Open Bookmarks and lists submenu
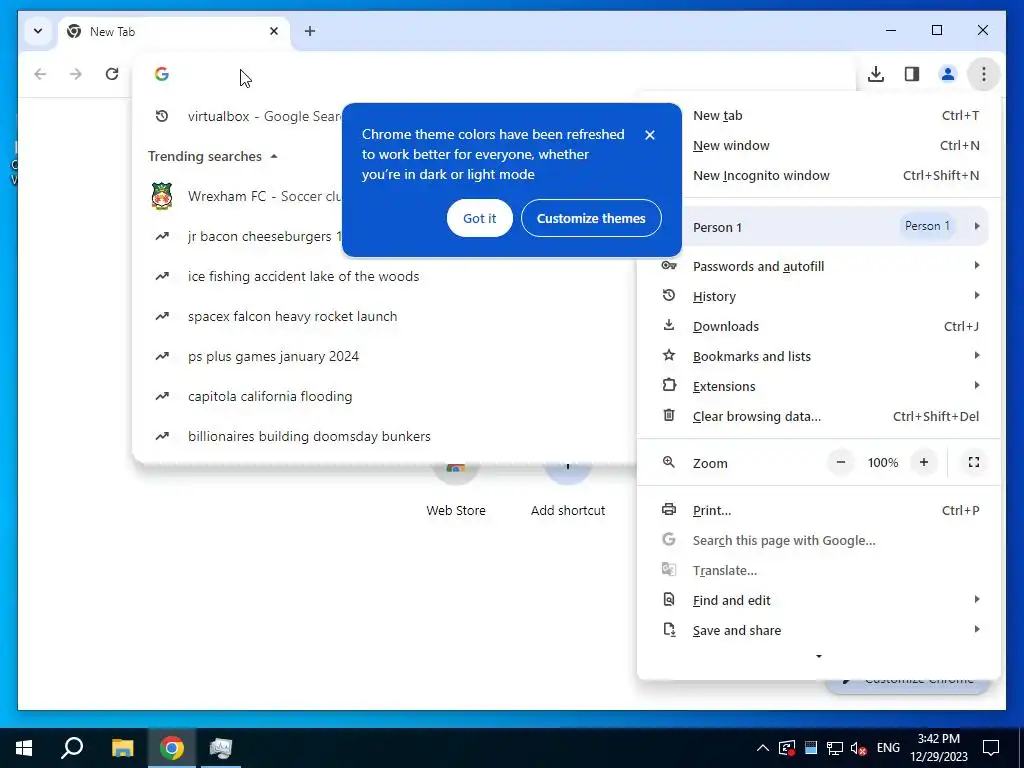The image size is (1024, 768). click(819, 356)
